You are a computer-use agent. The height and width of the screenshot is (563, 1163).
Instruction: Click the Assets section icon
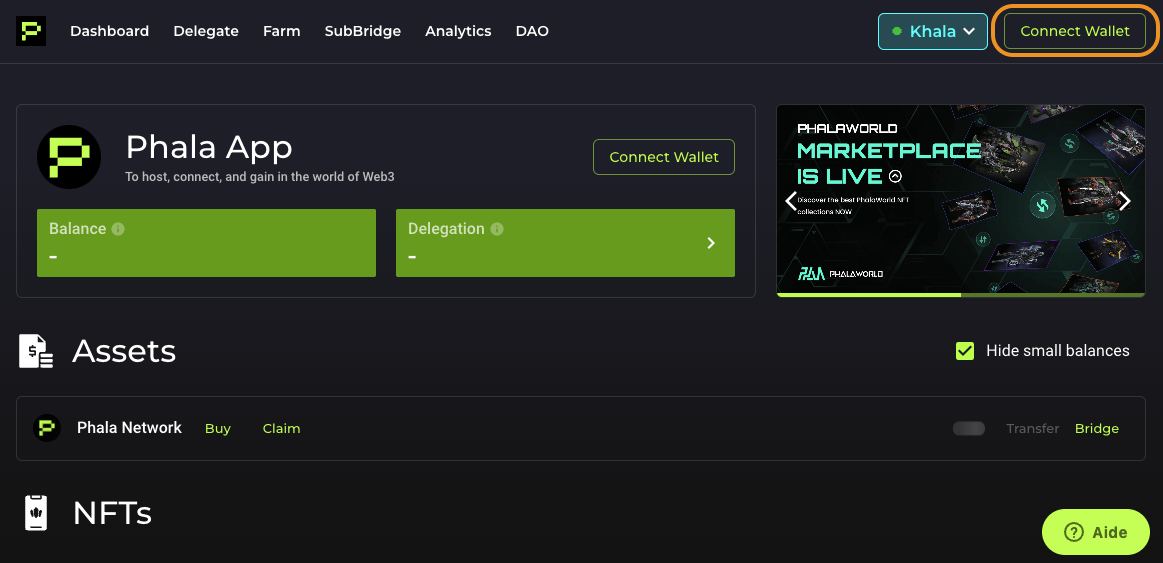36,351
